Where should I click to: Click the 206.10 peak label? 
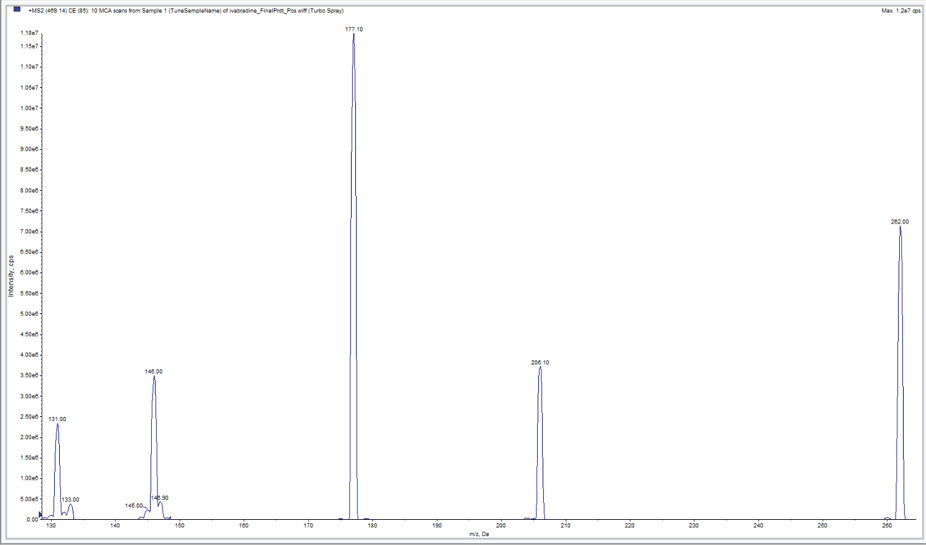(x=539, y=362)
